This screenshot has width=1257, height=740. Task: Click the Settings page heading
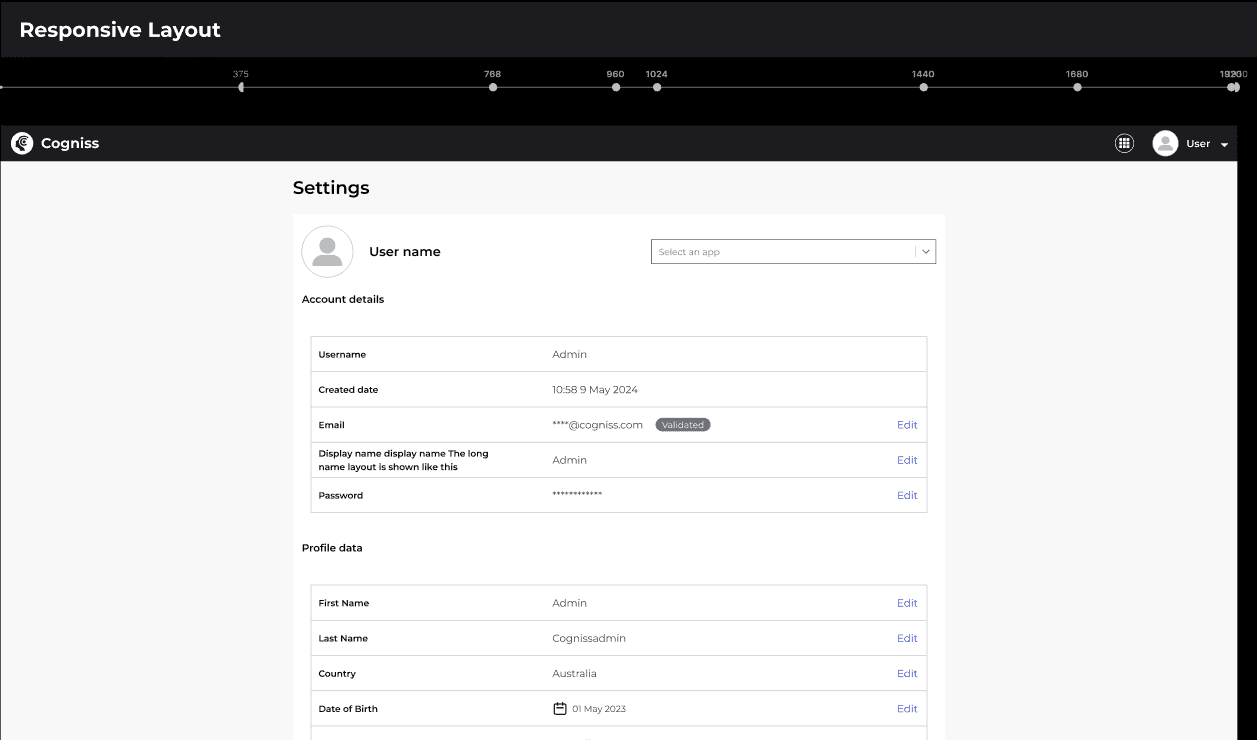pos(331,188)
